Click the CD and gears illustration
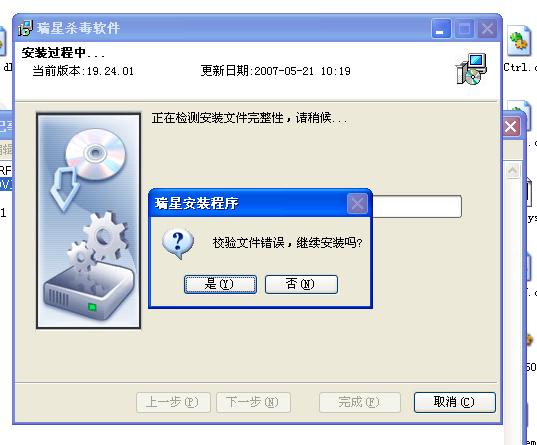The width and height of the screenshot is (537, 445). [x=89, y=221]
